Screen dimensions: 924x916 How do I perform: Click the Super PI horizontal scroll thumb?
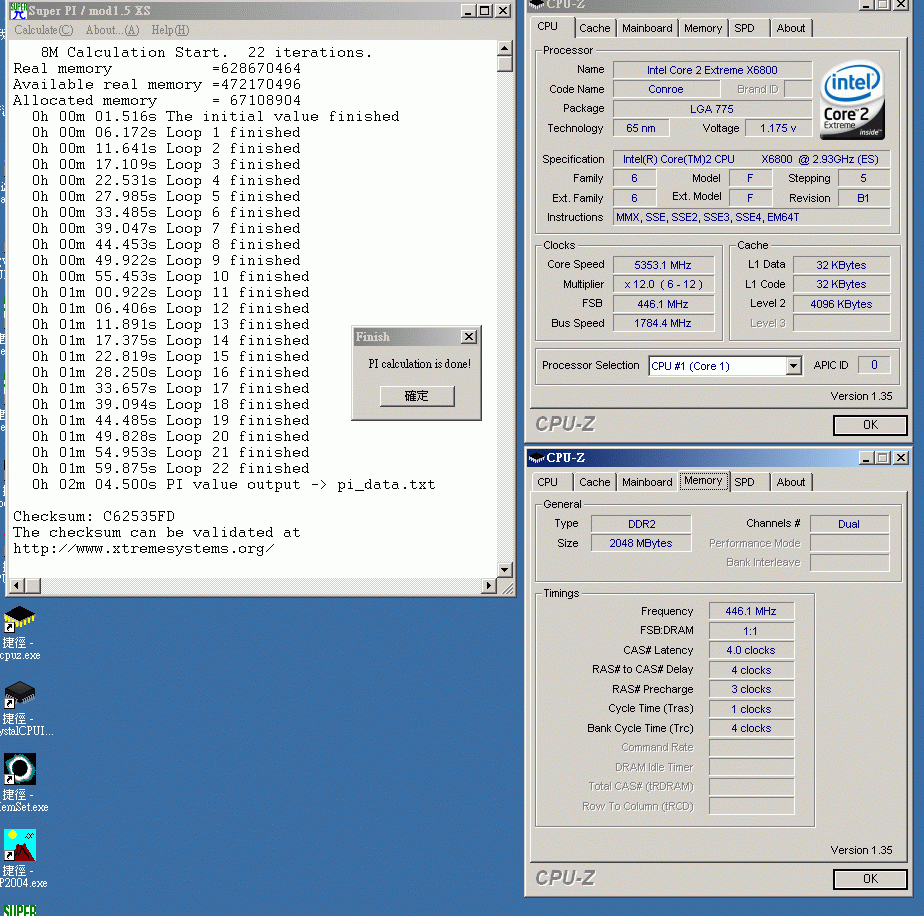pyautogui.click(x=33, y=586)
